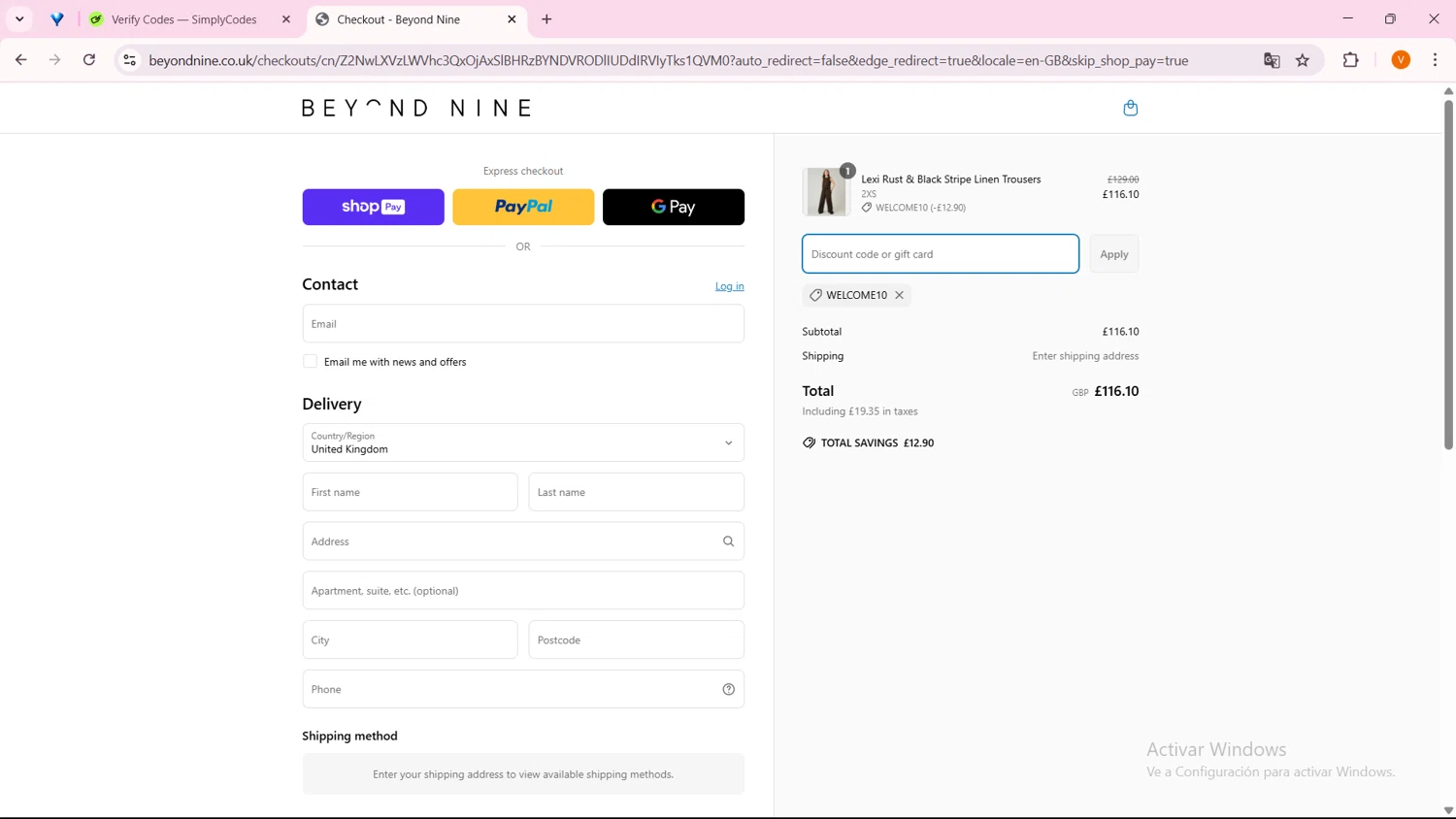Click the pinned blue V tab icon

pos(57,19)
